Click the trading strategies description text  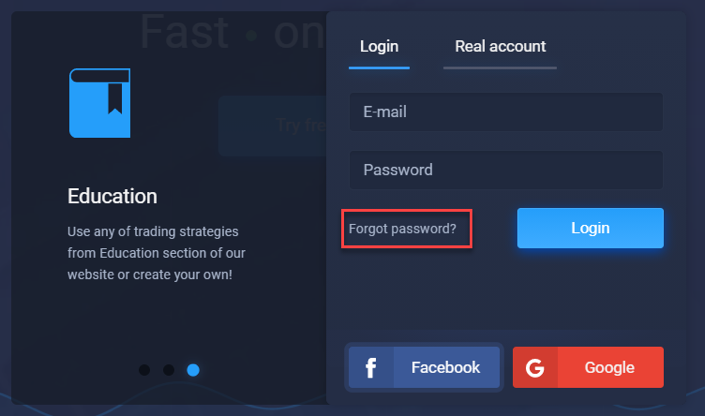tap(156, 253)
